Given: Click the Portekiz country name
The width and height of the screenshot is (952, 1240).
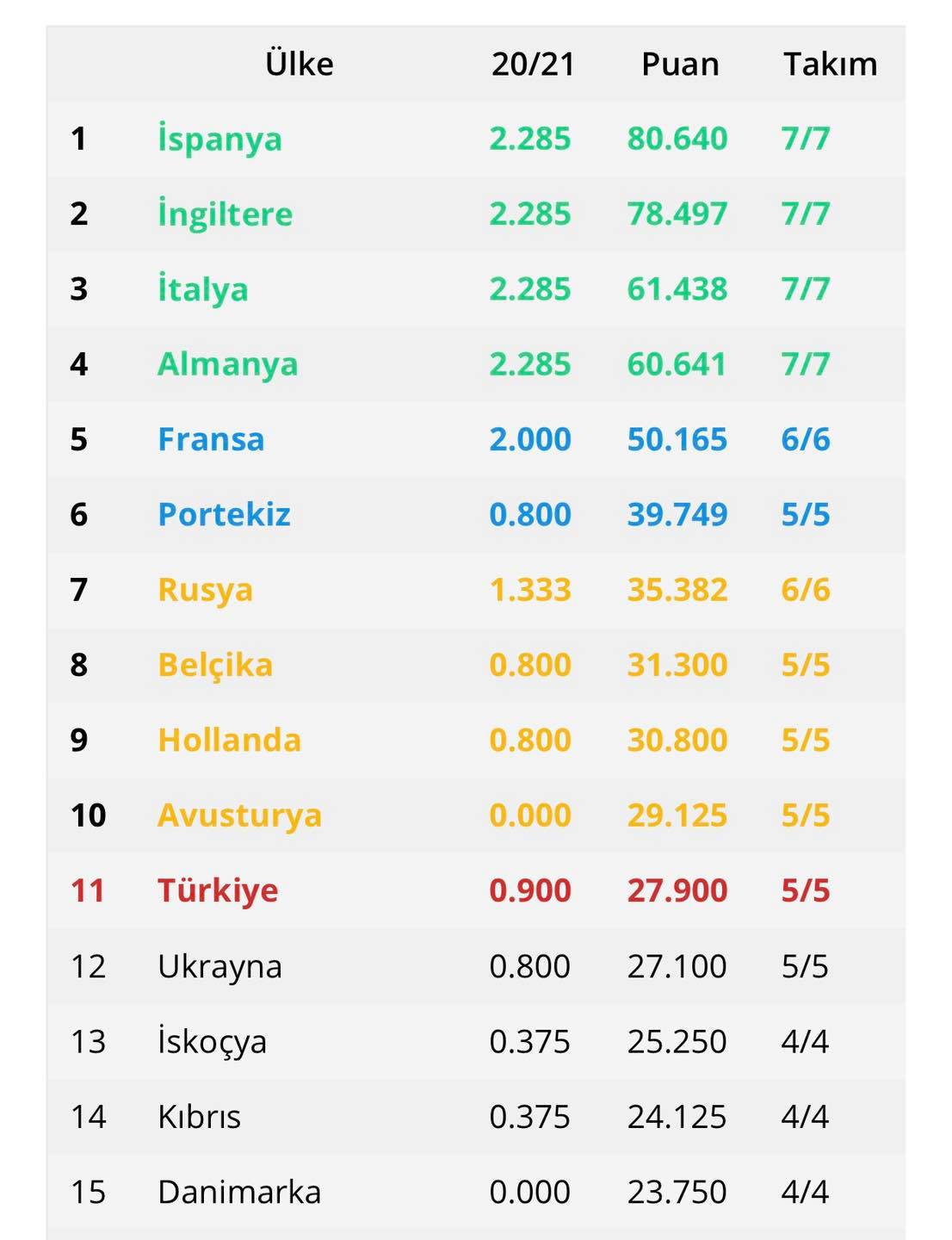Looking at the screenshot, I should click(x=224, y=514).
